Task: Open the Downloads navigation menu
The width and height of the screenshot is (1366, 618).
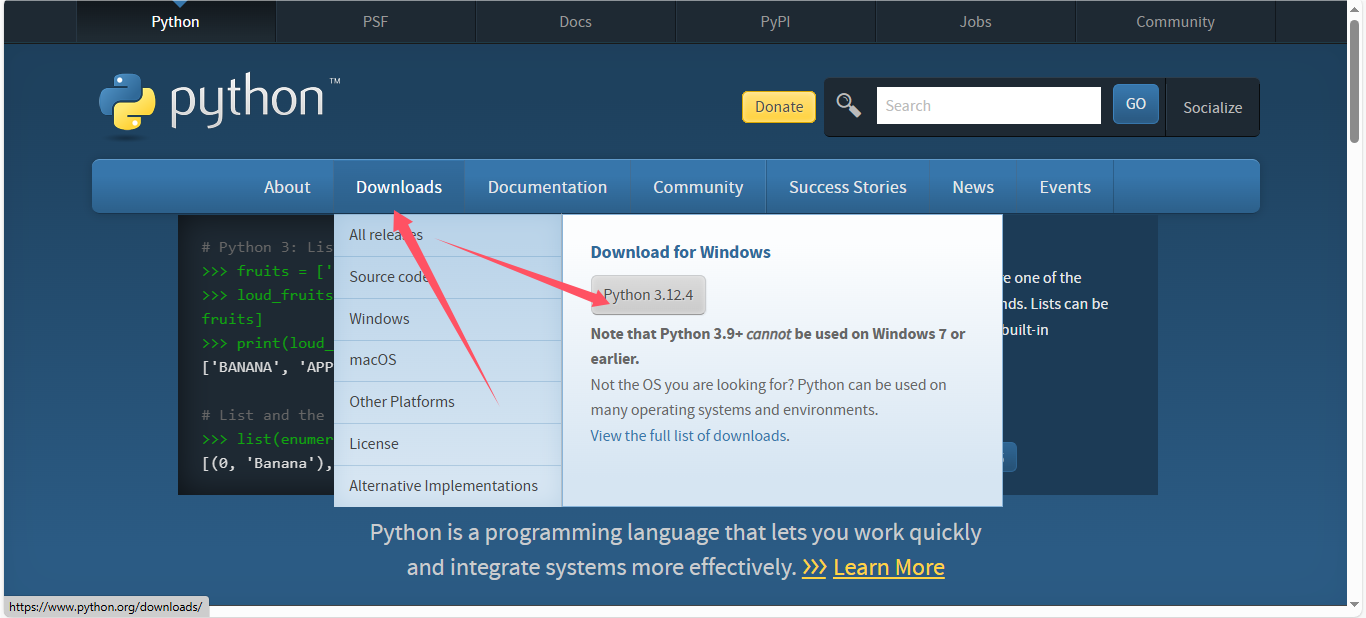Action: (399, 187)
